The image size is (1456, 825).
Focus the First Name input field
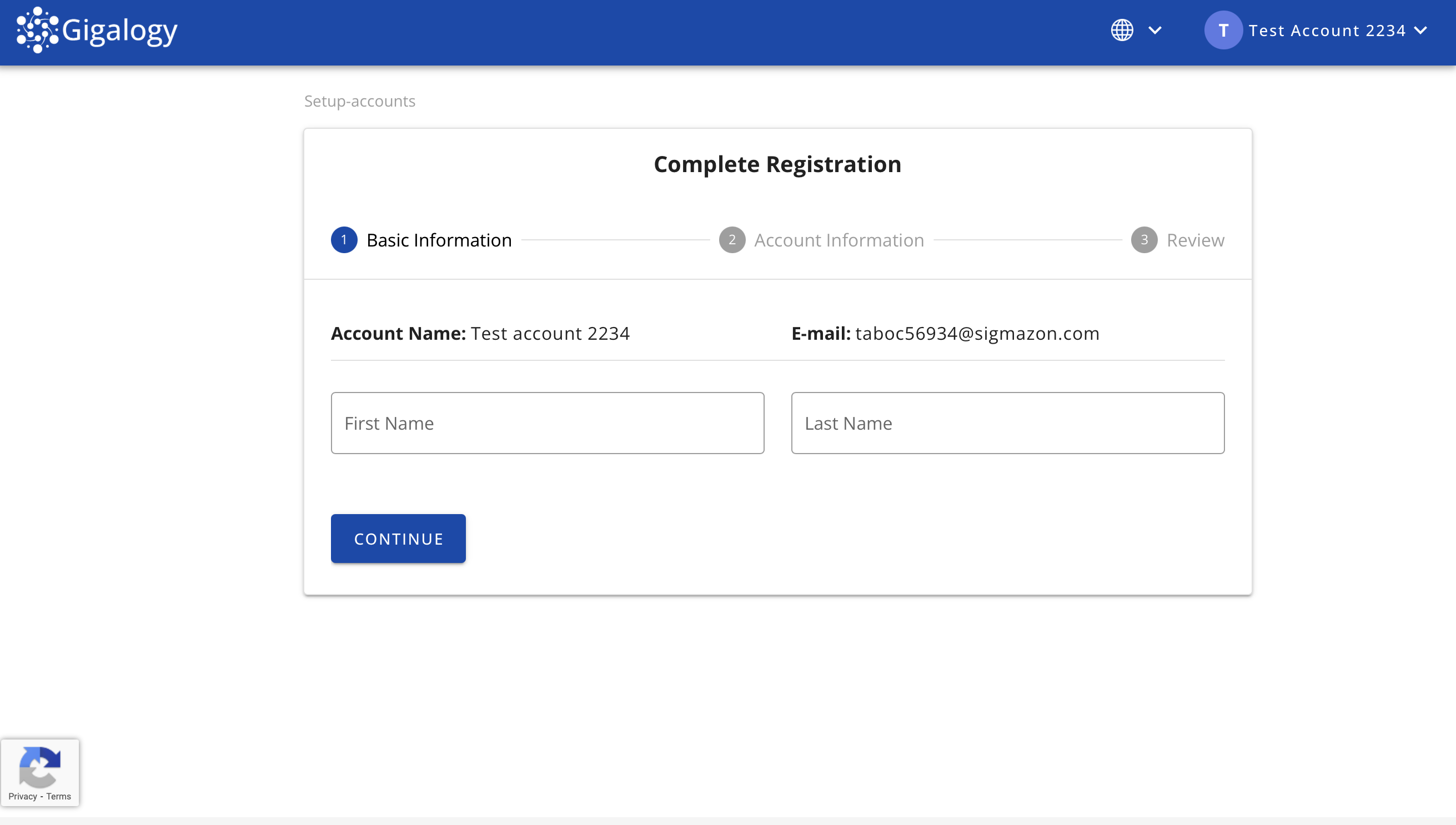coord(547,422)
